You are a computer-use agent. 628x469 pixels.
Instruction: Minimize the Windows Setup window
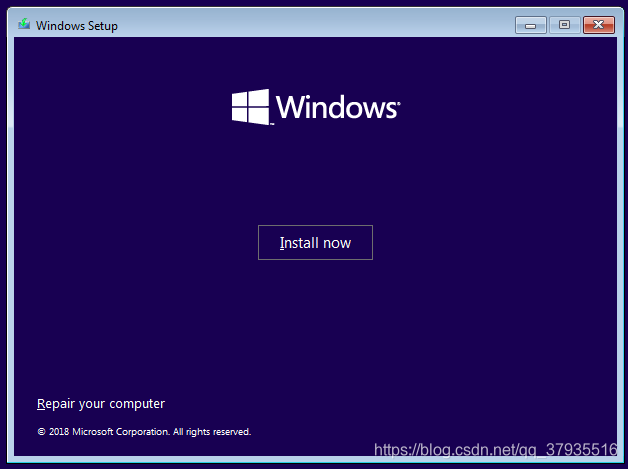(x=530, y=25)
